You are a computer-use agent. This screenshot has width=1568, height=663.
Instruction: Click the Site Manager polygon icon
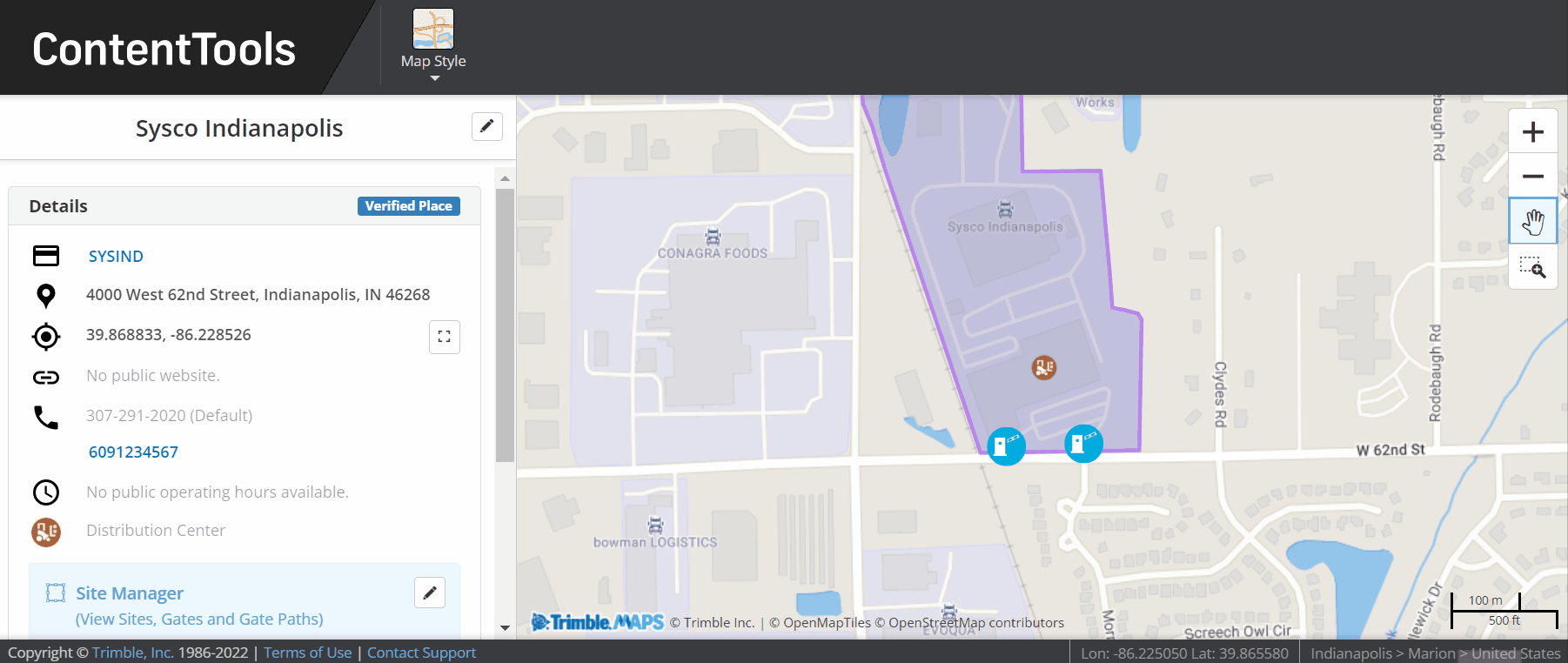[x=56, y=593]
